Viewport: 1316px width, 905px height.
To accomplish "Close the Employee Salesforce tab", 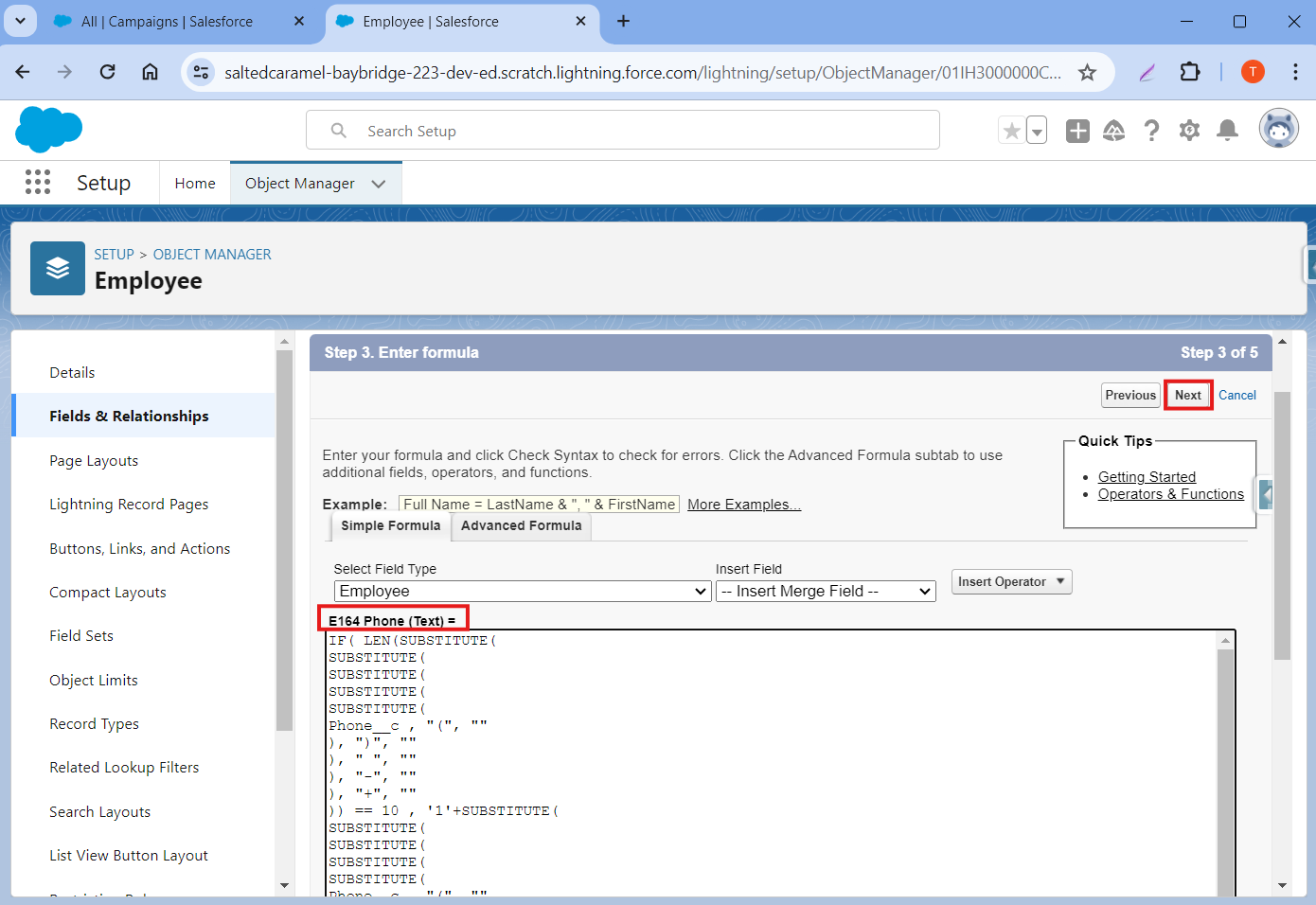I will pyautogui.click(x=580, y=21).
